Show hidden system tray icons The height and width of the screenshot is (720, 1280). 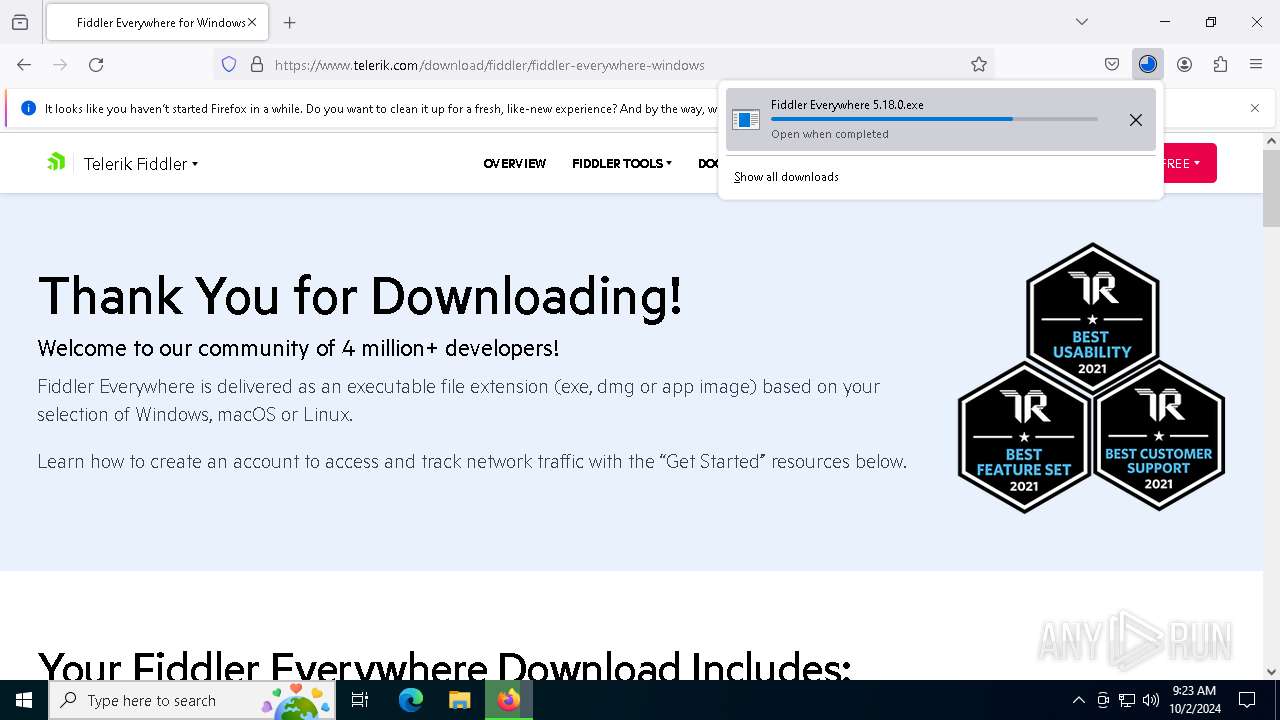1078,700
